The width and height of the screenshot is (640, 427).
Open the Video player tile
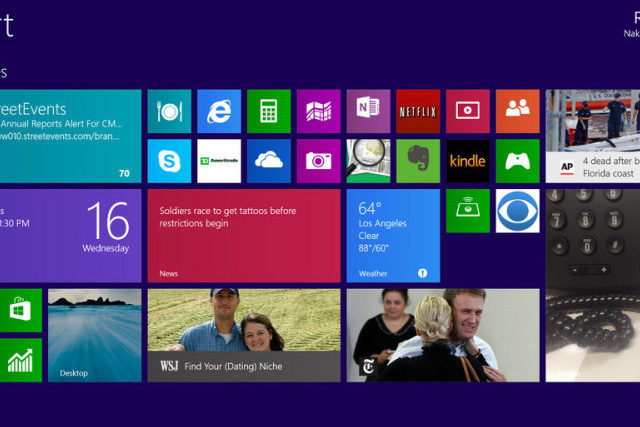tap(468, 111)
